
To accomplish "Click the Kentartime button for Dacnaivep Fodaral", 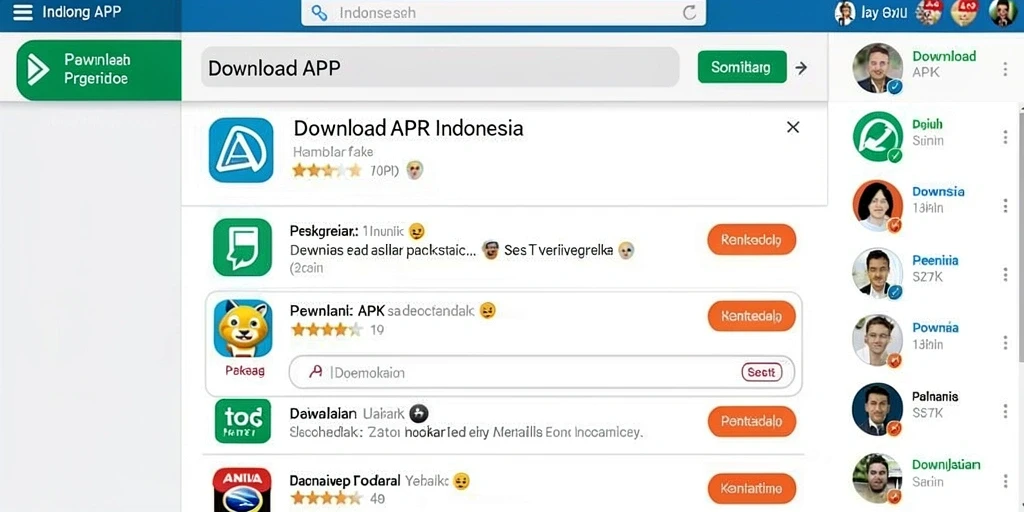I will pos(752,488).
